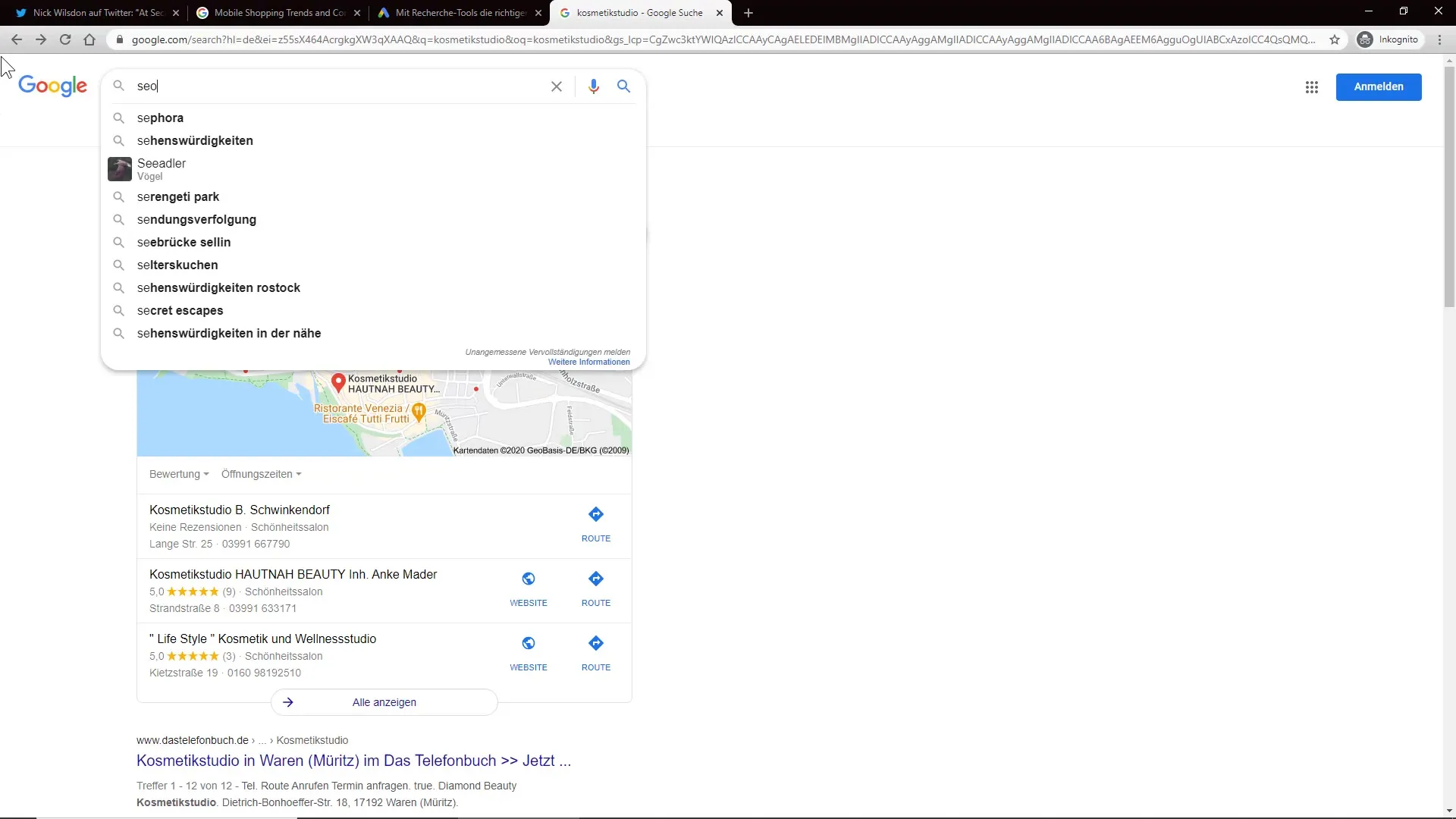The width and height of the screenshot is (1456, 819).
Task: Close the Nick Wilsdon Twitter tab
Action: tap(176, 13)
